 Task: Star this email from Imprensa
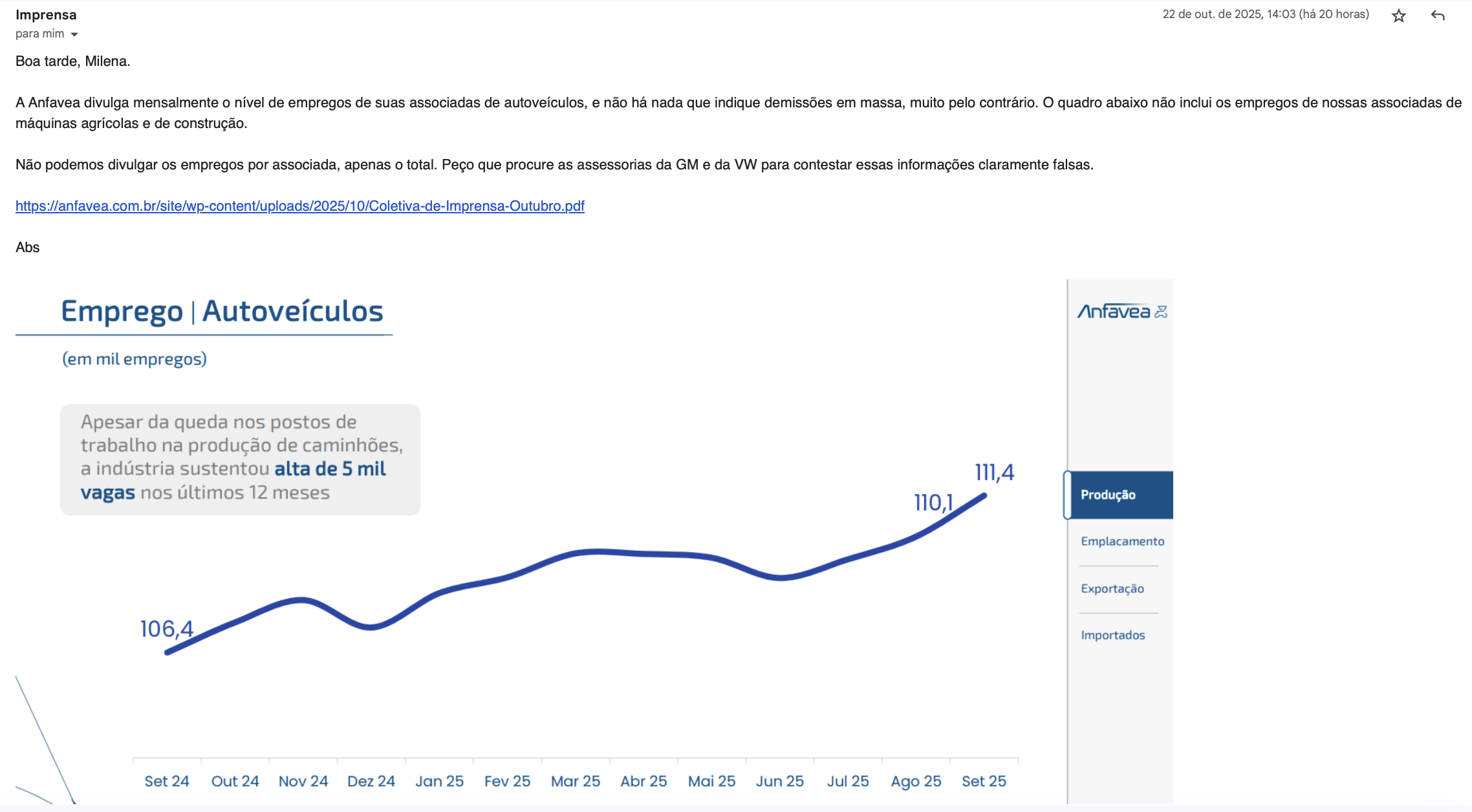(x=1398, y=16)
